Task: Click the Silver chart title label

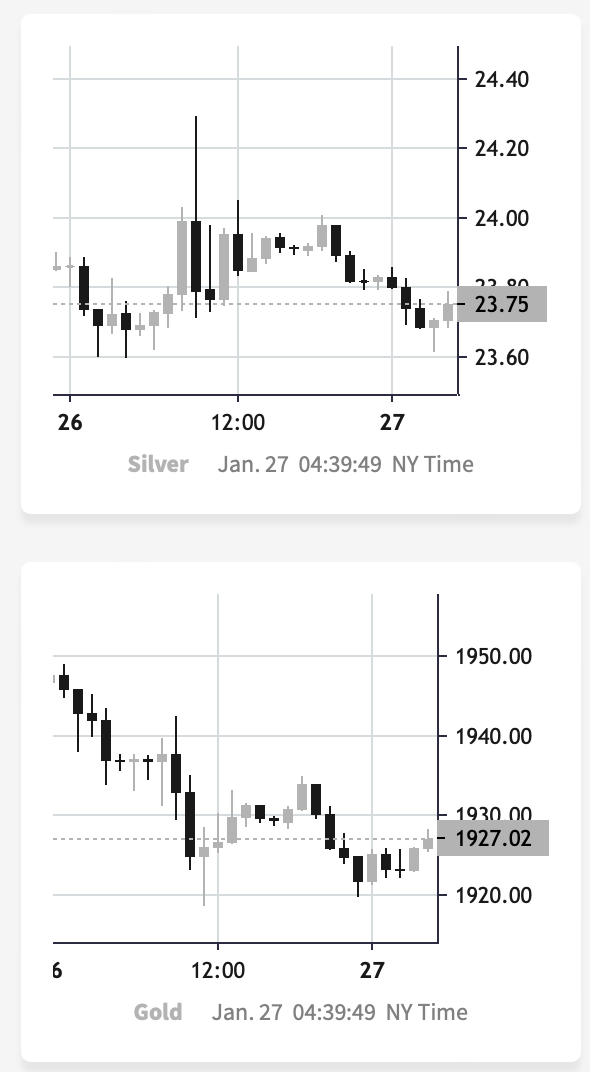Action: pyautogui.click(x=158, y=464)
